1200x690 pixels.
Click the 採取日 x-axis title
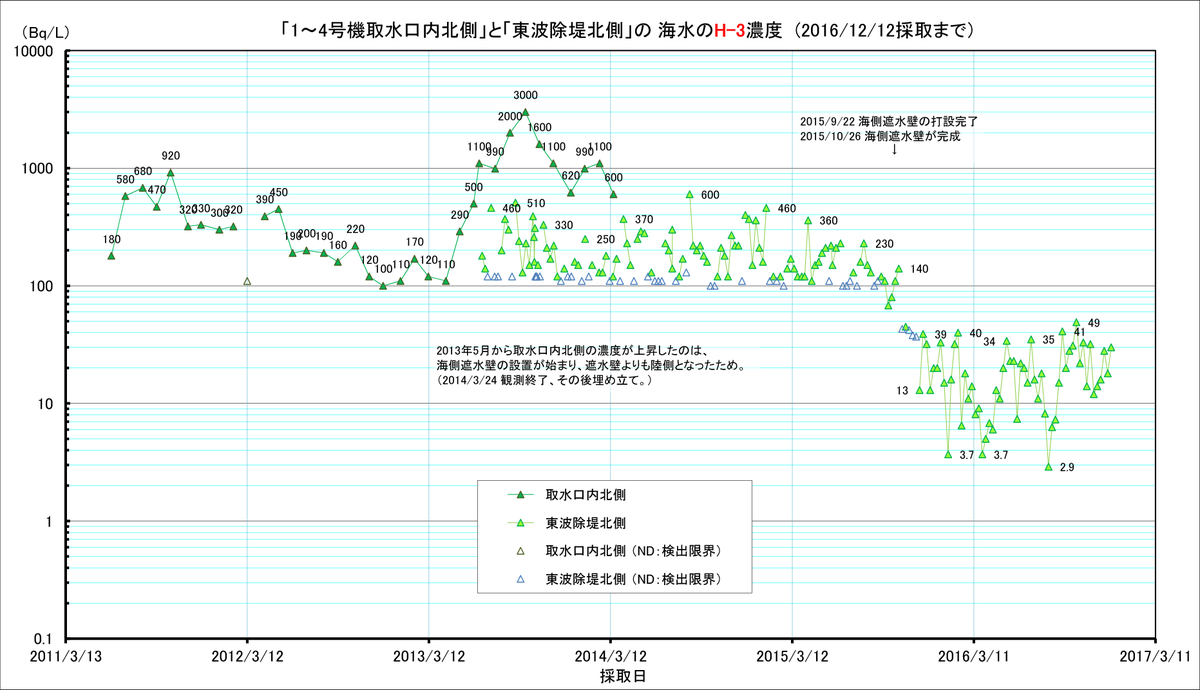622,677
